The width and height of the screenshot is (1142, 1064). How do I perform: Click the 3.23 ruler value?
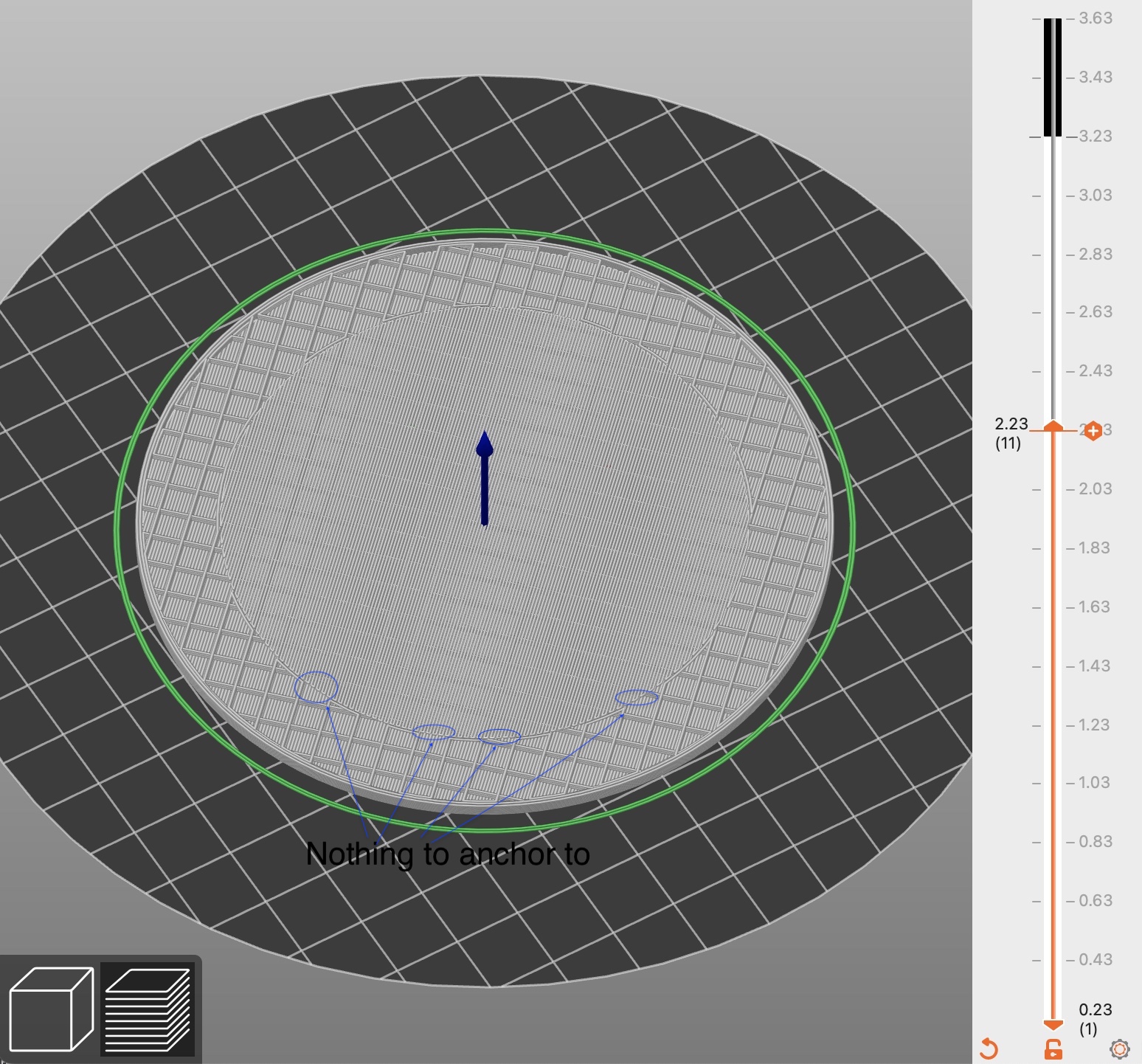[1096, 137]
